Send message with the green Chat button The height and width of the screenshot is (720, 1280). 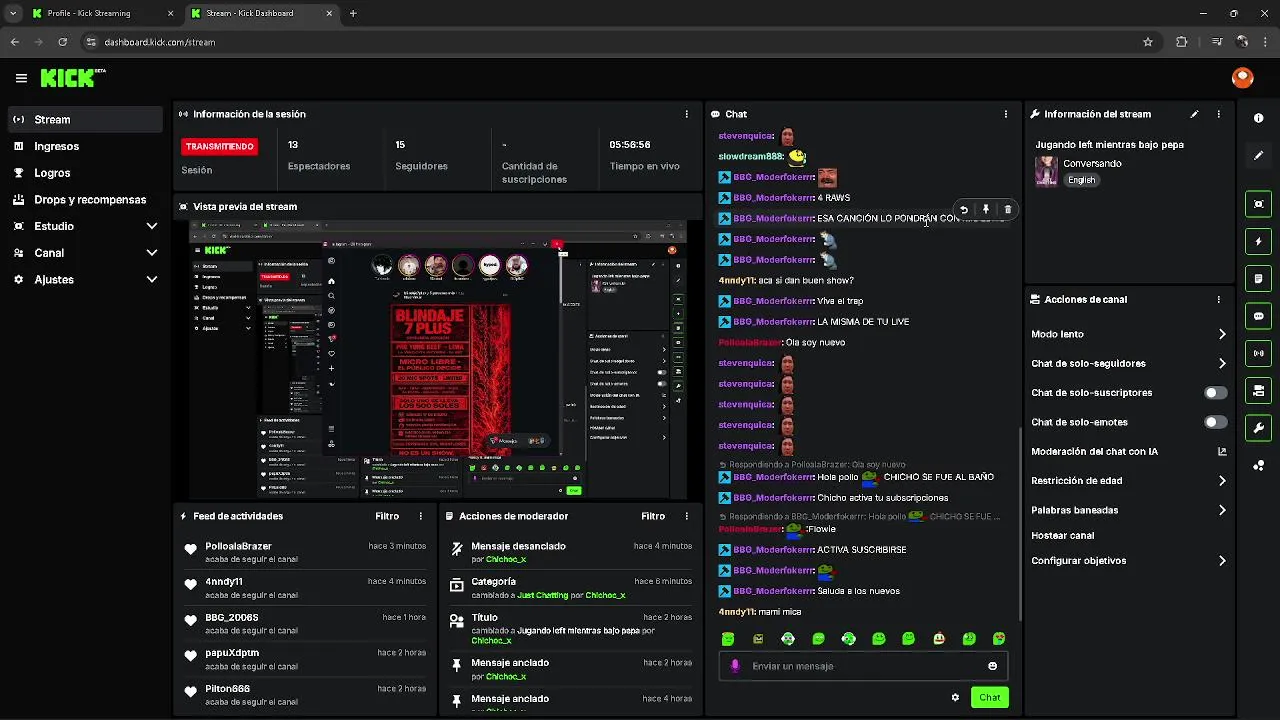pos(989,697)
